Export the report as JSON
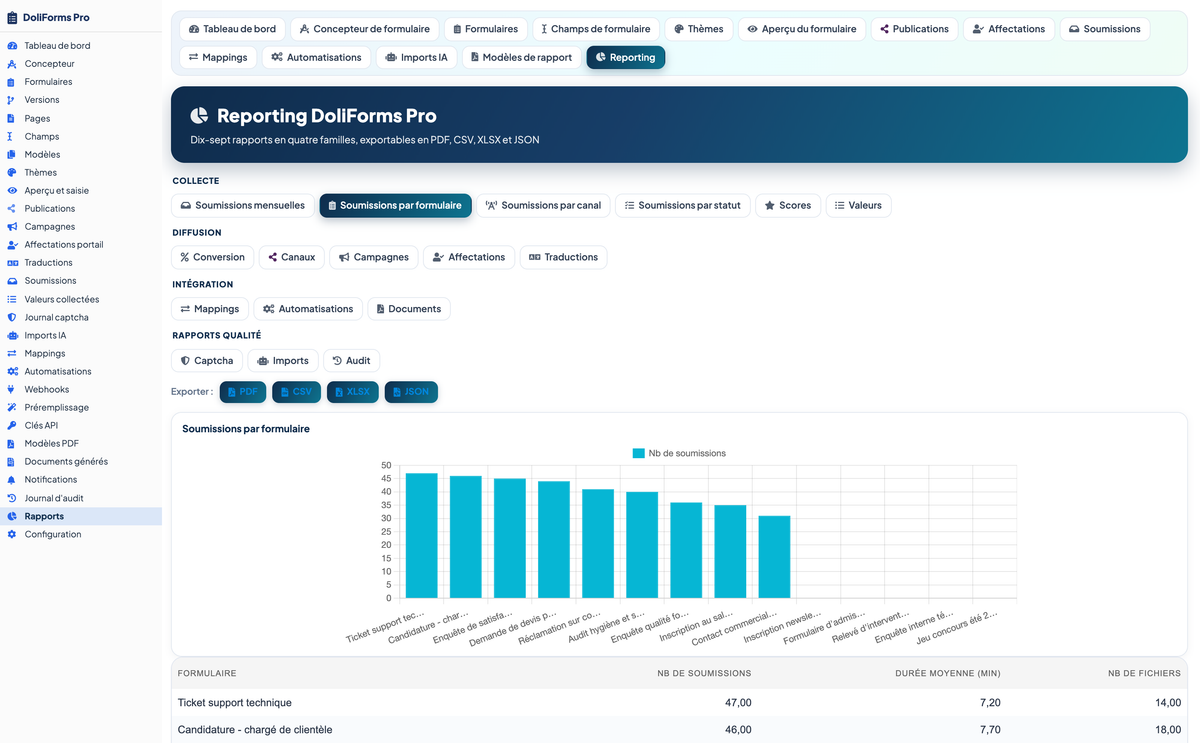This screenshot has width=1200, height=743. coord(411,392)
